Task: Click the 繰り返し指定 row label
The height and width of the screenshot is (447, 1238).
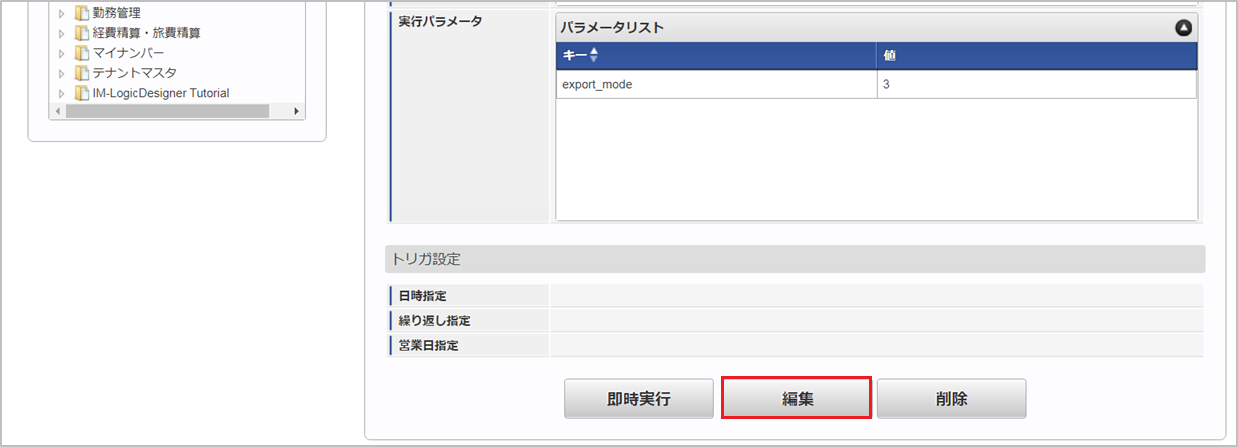Action: (434, 321)
